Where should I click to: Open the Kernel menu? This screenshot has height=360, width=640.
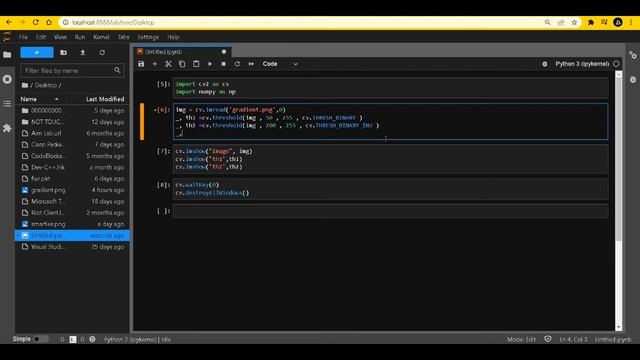click(x=101, y=37)
